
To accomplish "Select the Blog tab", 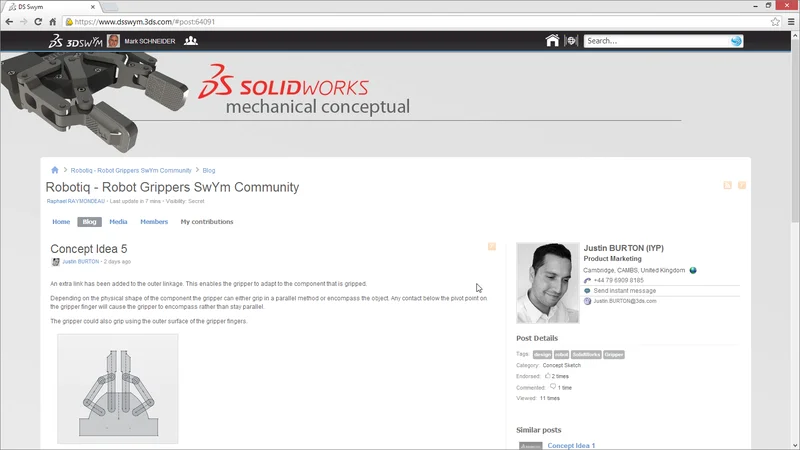I will coord(89,221).
